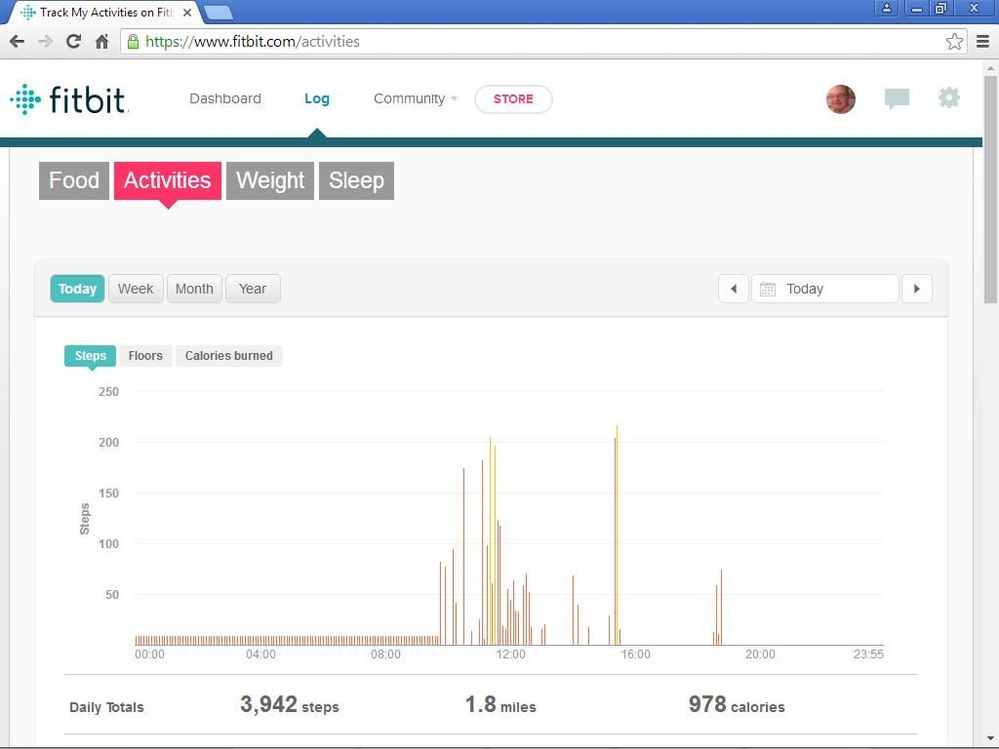
Task: Click the Daily Totals label
Action: coord(106,707)
